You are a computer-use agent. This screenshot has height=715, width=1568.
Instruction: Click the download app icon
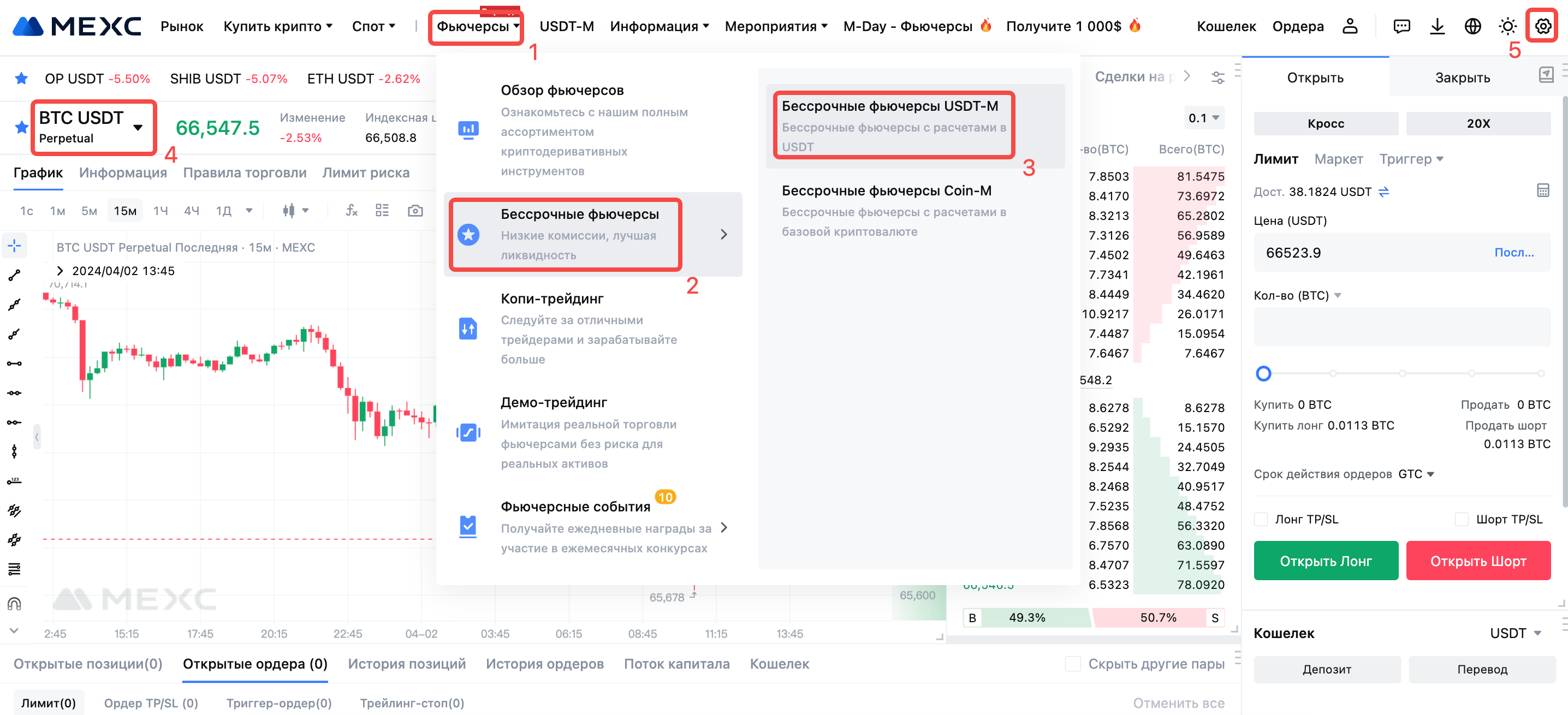[1437, 26]
